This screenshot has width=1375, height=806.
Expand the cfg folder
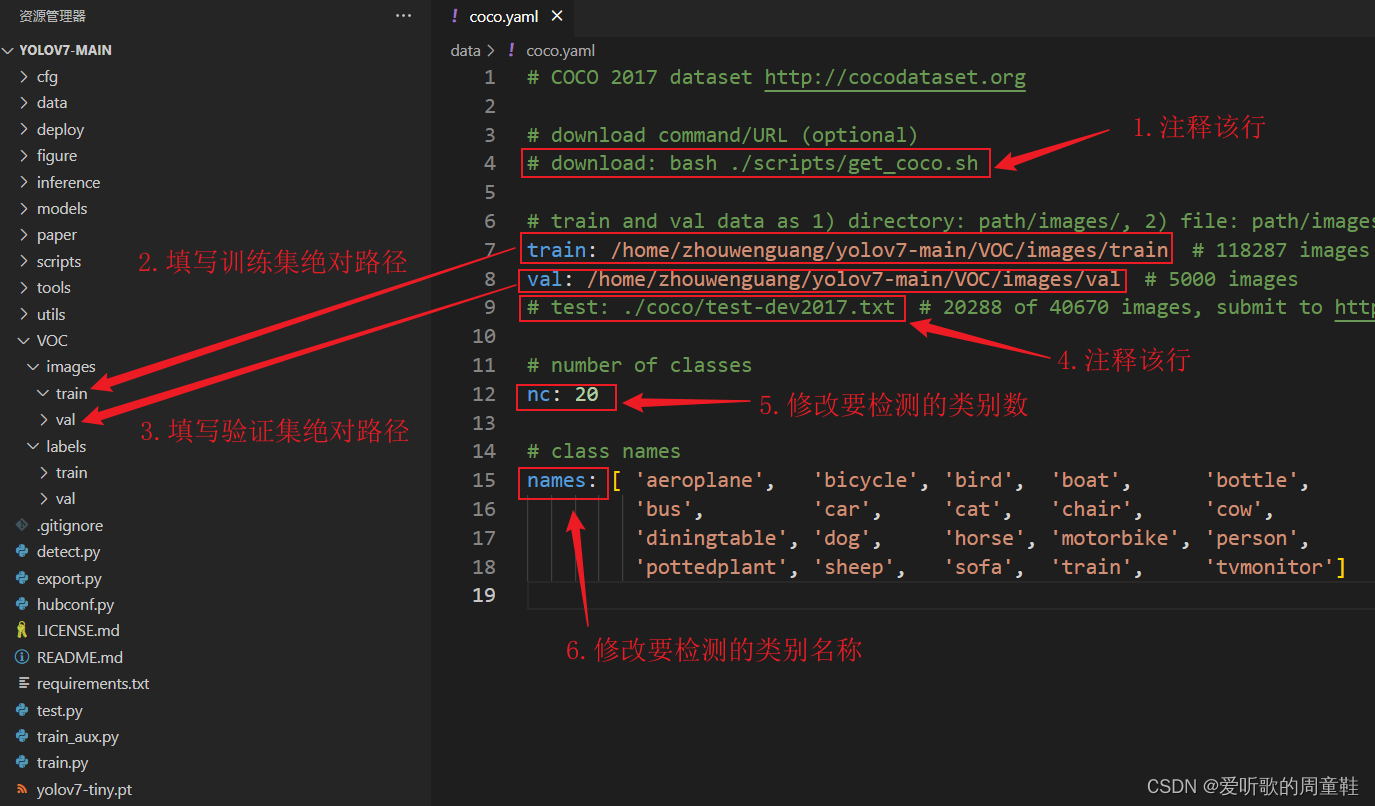click(x=25, y=77)
